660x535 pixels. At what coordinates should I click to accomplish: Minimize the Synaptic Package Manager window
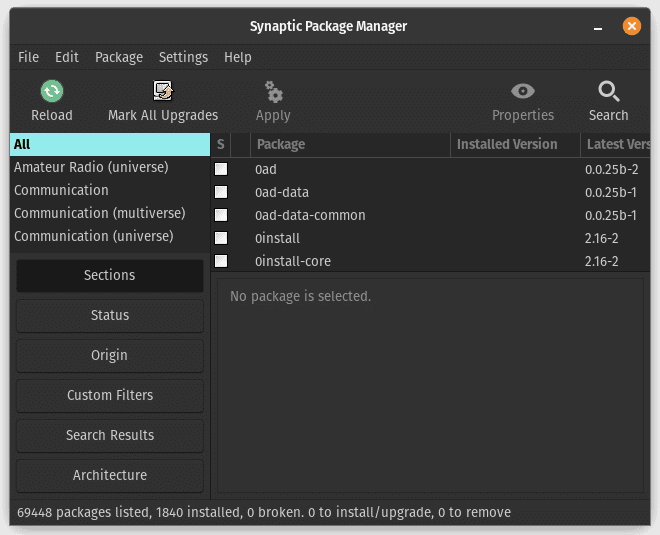(x=598, y=28)
